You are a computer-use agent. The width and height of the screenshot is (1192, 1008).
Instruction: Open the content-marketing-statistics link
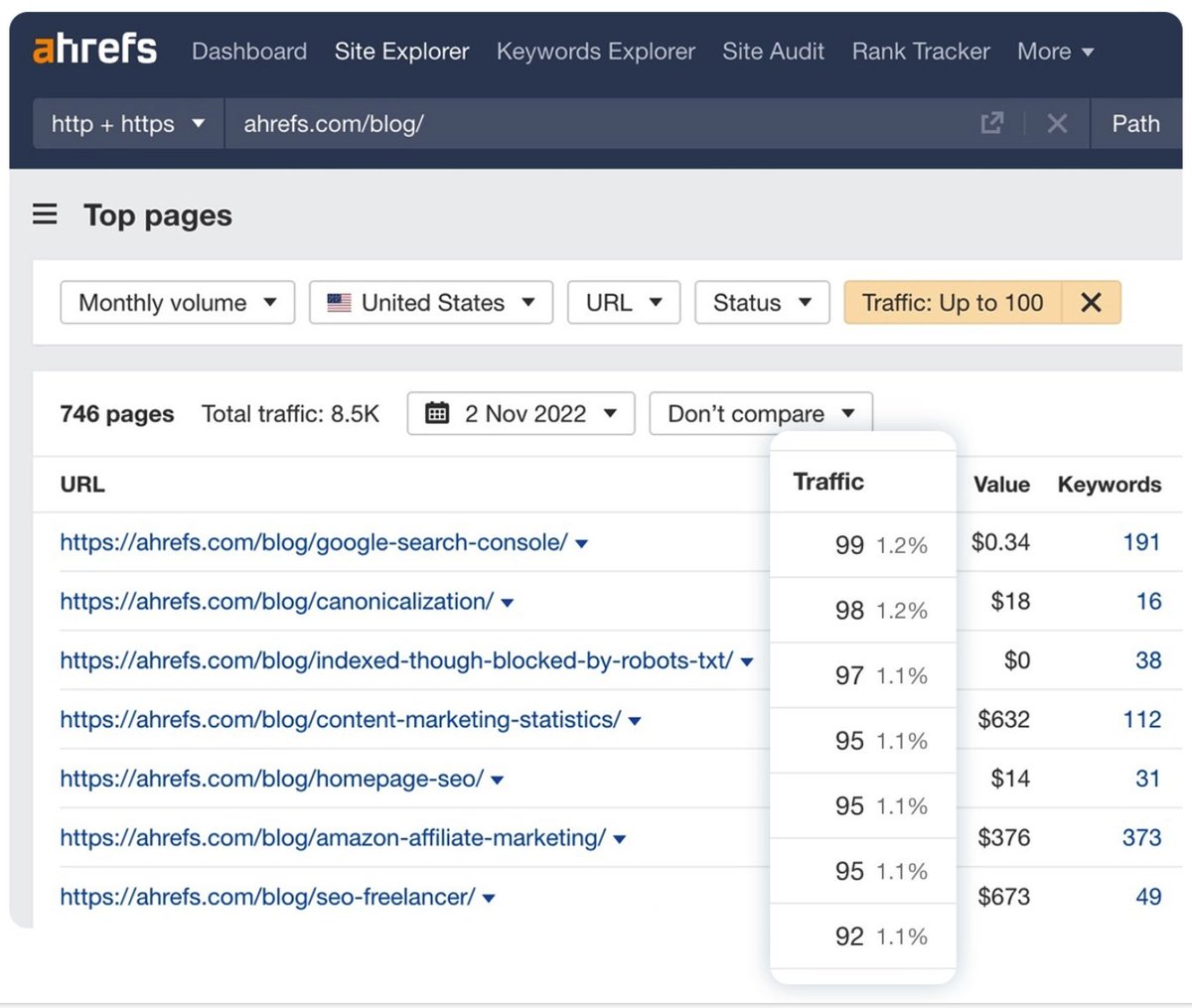pos(341,719)
